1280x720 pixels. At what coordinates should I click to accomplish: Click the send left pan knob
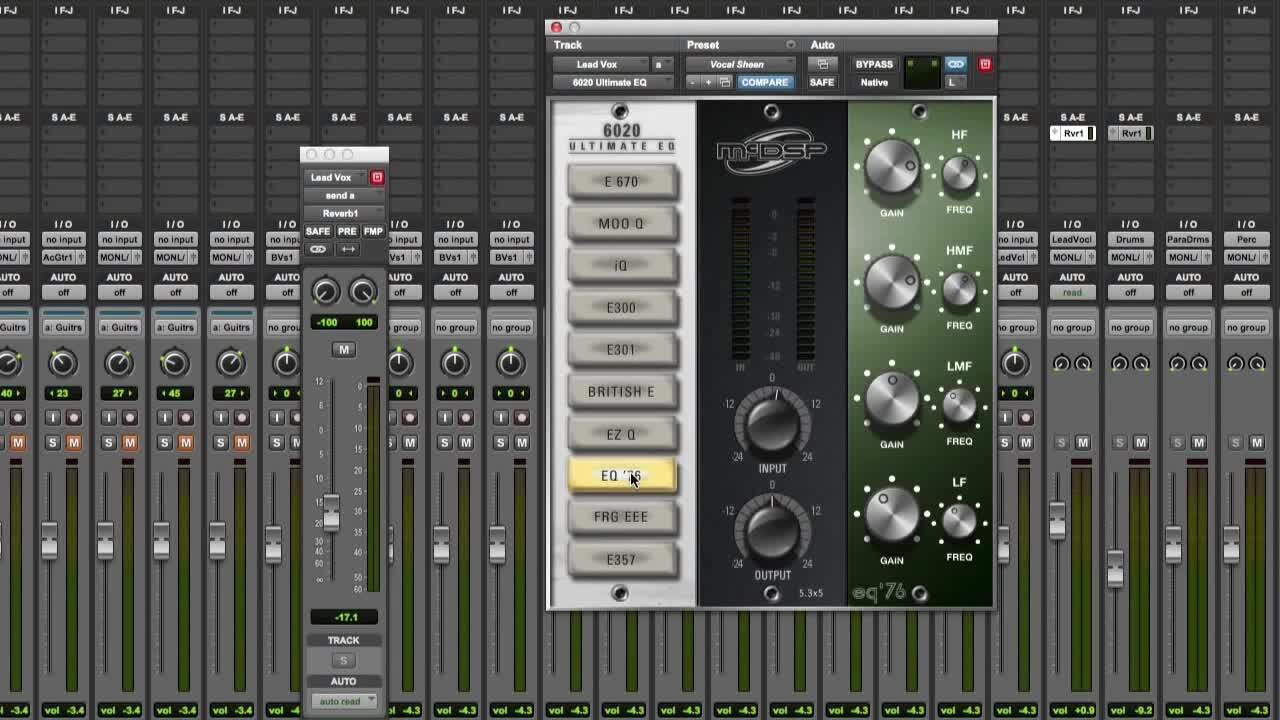click(325, 292)
